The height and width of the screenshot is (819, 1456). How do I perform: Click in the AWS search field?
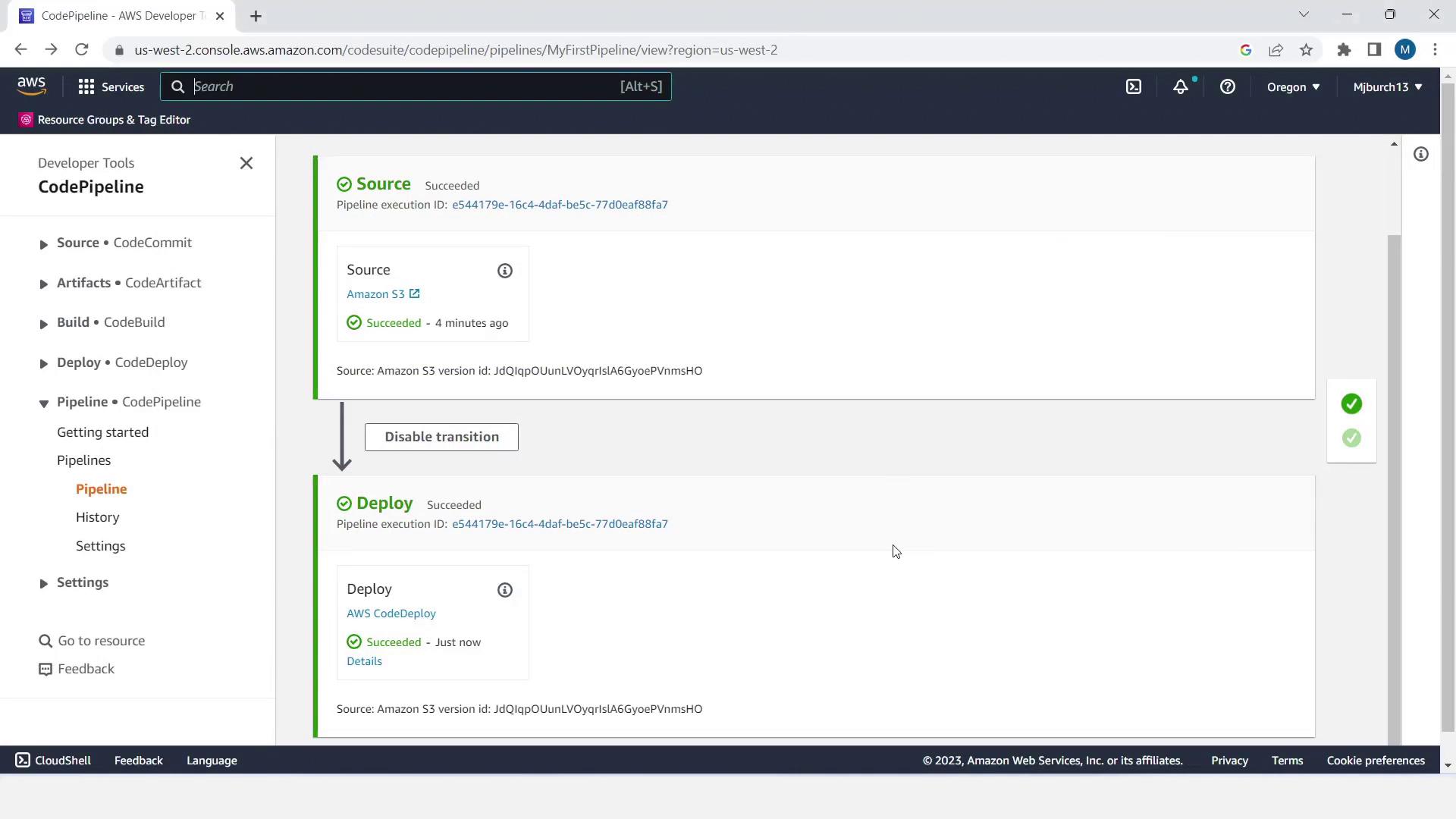point(402,86)
